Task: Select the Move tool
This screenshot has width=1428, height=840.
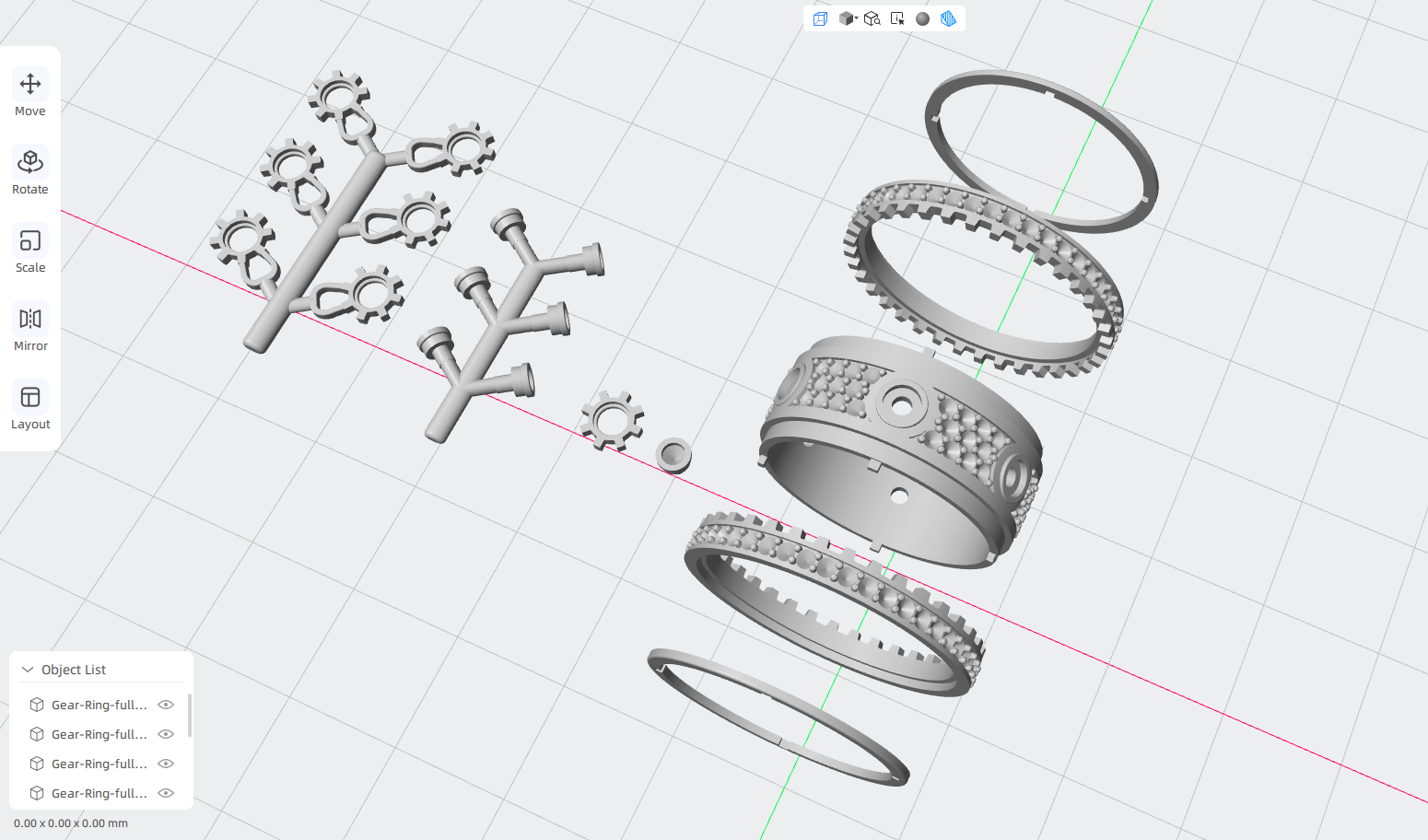Action: tap(30, 93)
